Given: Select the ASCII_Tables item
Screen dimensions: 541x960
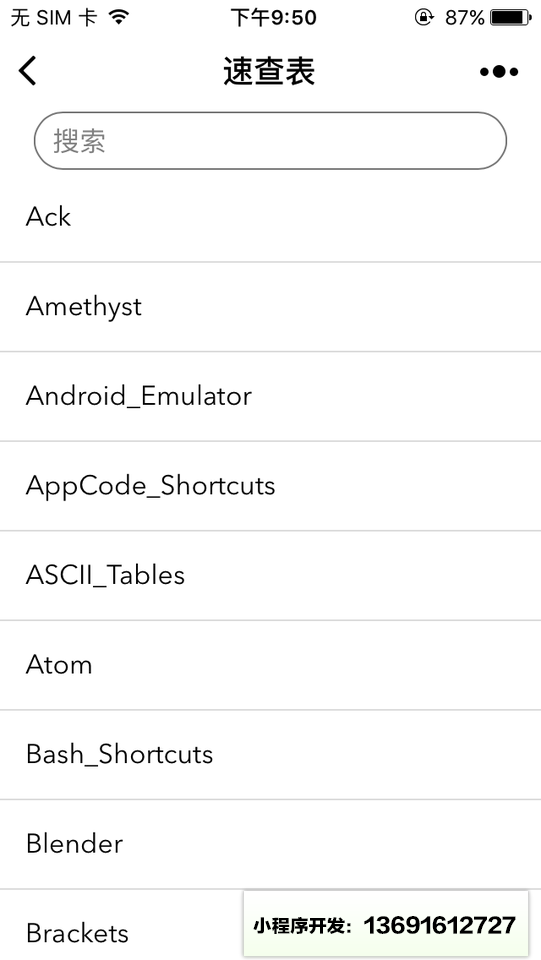Looking at the screenshot, I should click(x=270, y=576).
